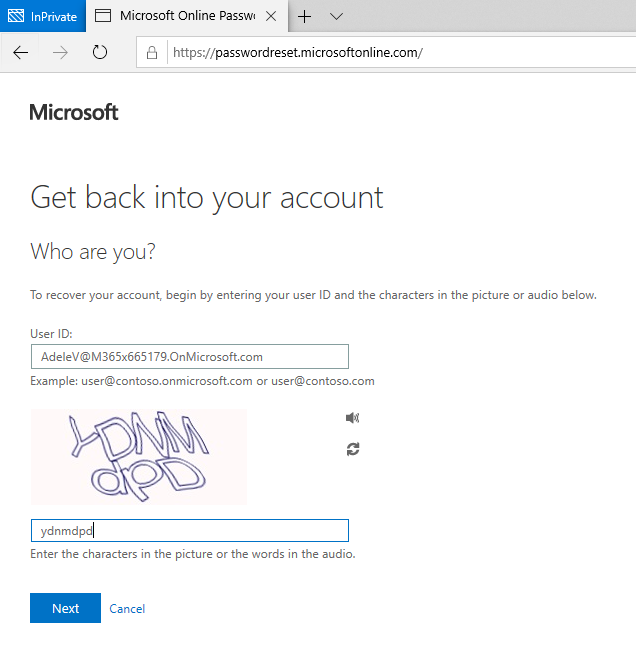This screenshot has height=669, width=636.
Task: Go back using the browser back arrow
Action: pyautogui.click(x=20, y=52)
